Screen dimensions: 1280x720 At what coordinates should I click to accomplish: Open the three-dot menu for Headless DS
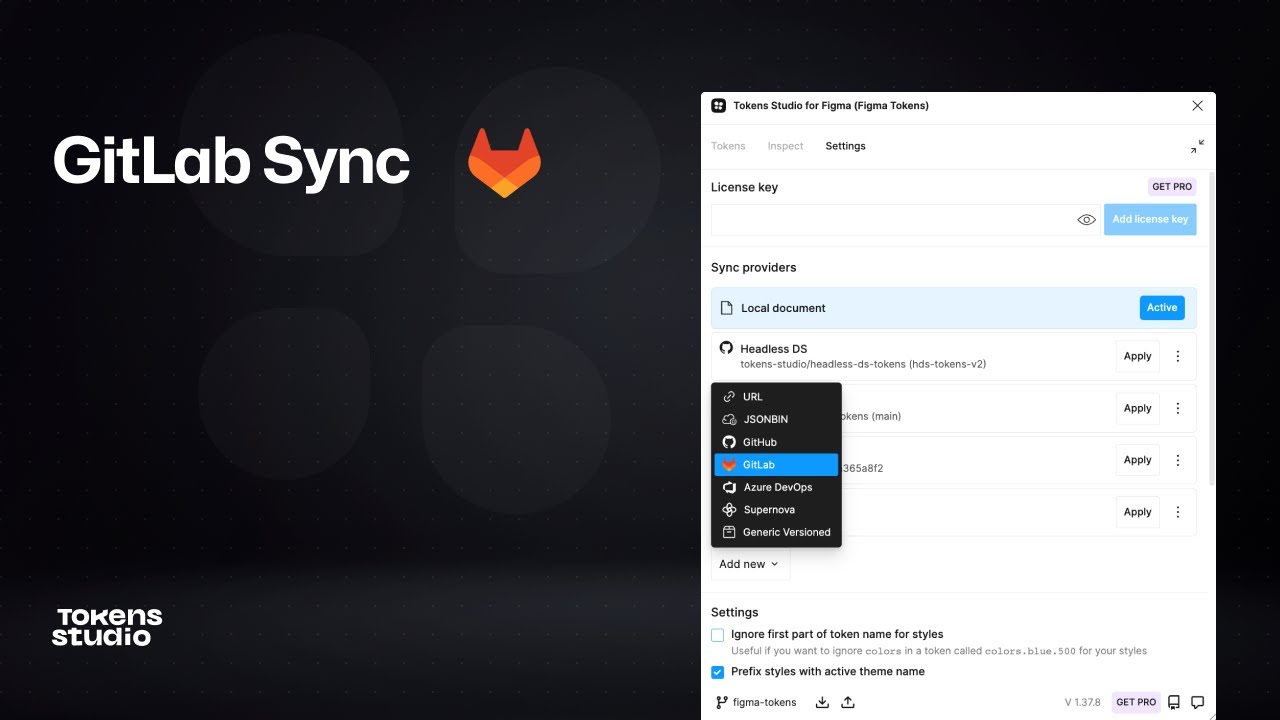point(1178,356)
